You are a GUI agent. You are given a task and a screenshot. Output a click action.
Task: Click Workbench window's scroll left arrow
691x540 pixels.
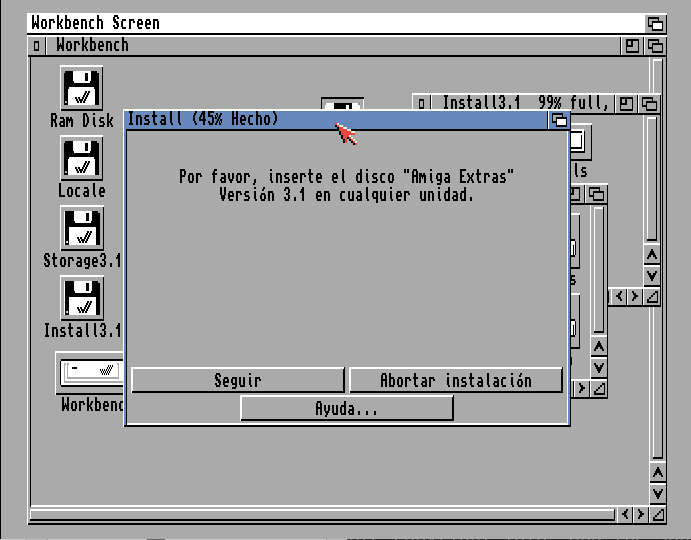click(626, 514)
